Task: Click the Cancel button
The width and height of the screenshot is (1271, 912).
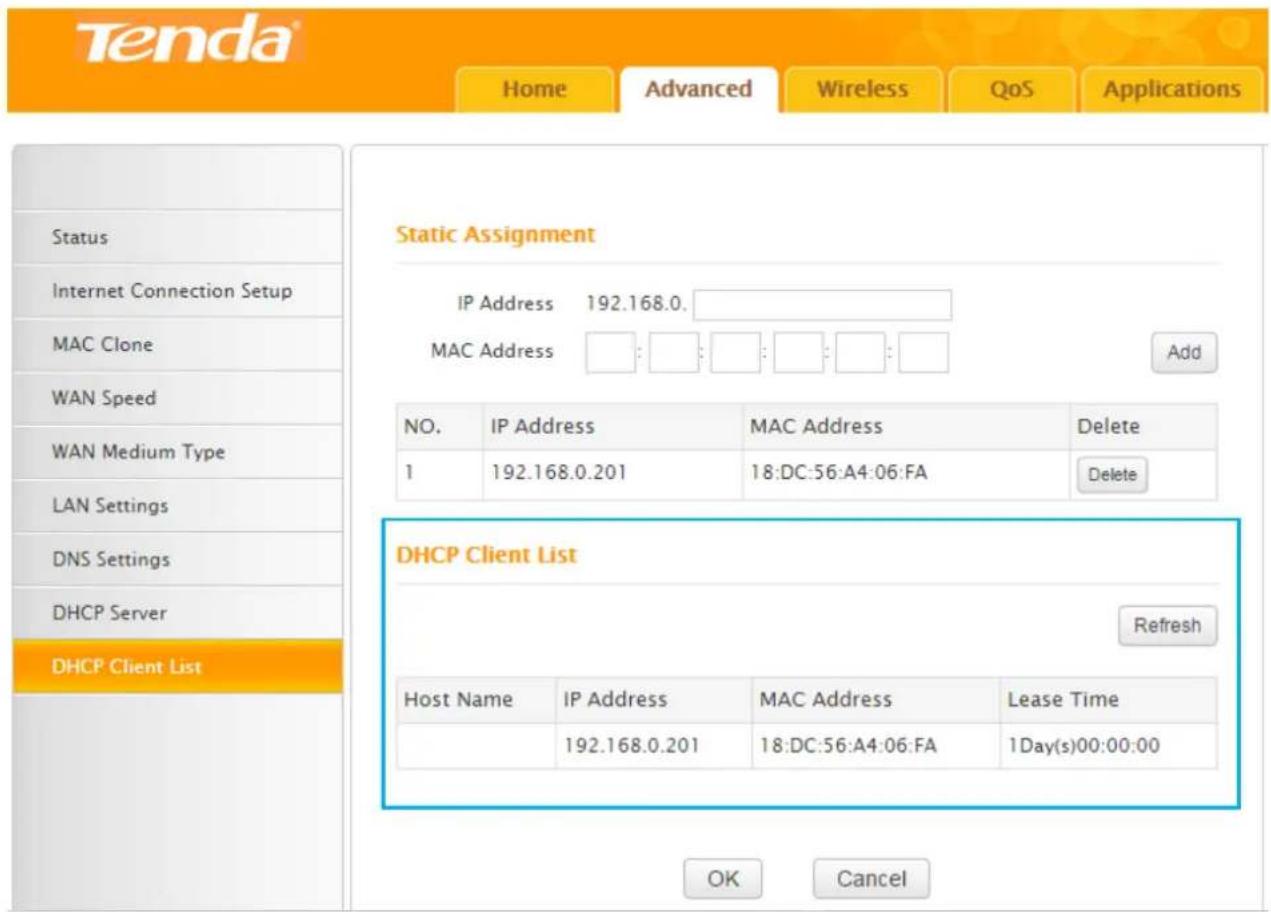Action: [871, 878]
